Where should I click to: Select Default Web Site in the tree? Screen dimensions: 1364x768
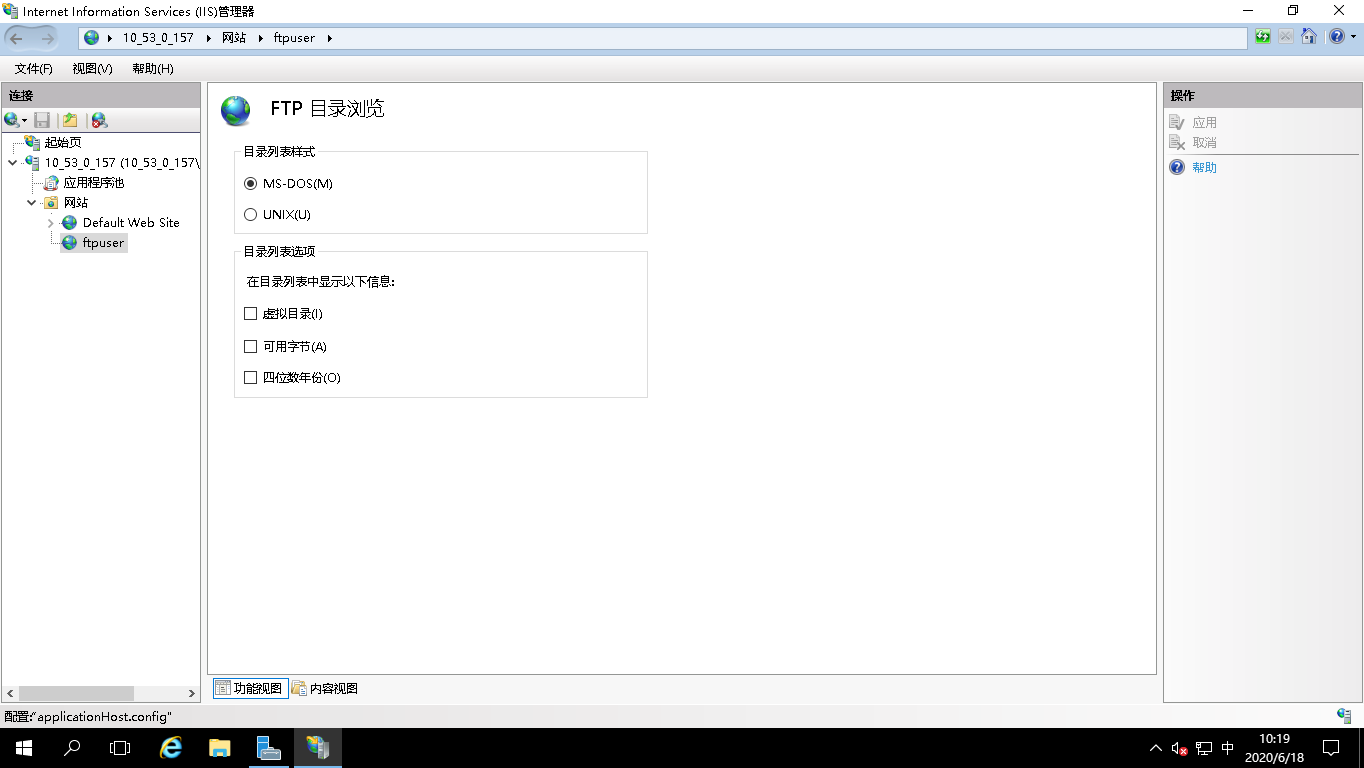pos(131,223)
